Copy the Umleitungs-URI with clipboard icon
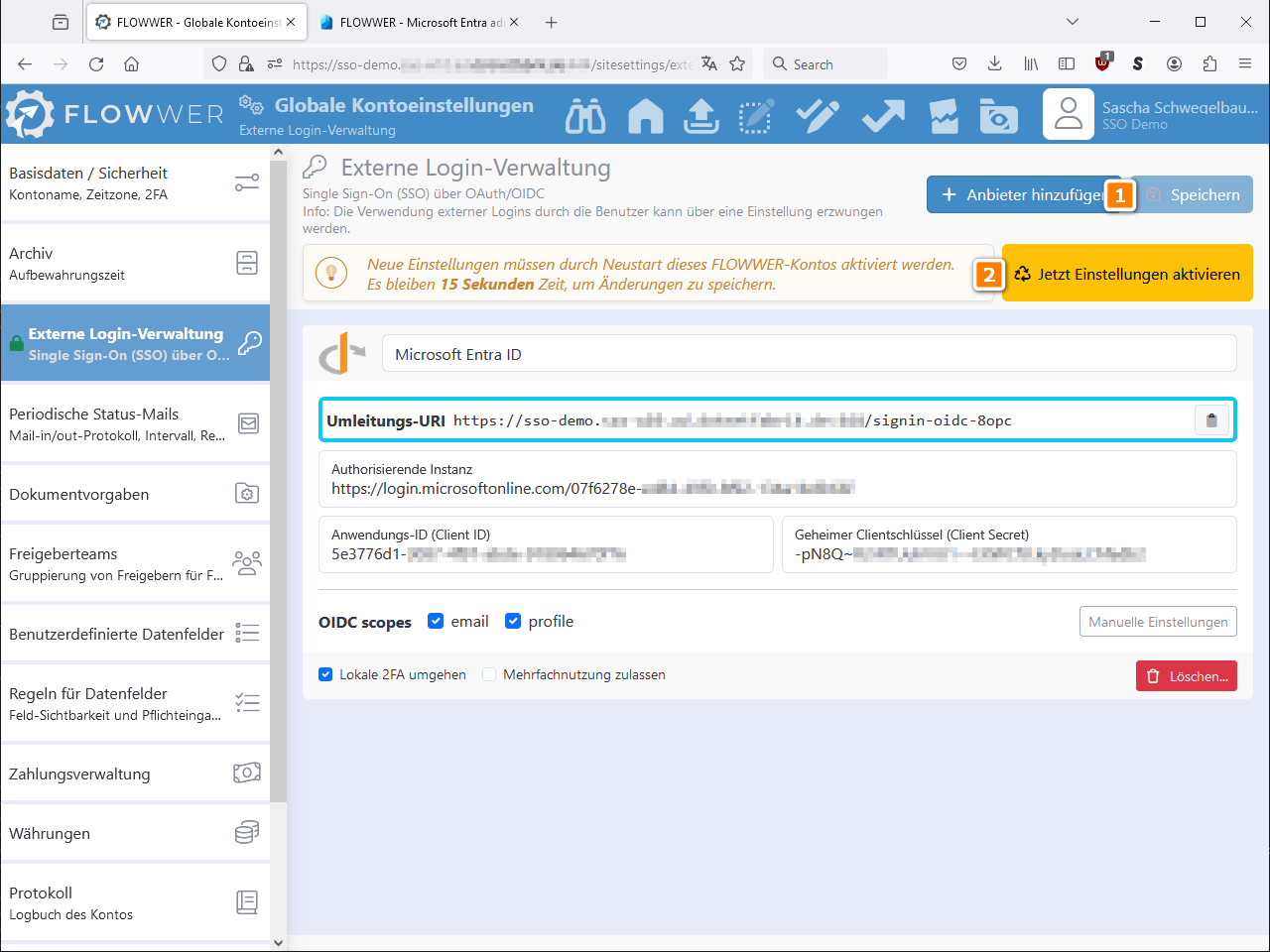Image resolution: width=1270 pixels, height=952 pixels. pos(1210,420)
